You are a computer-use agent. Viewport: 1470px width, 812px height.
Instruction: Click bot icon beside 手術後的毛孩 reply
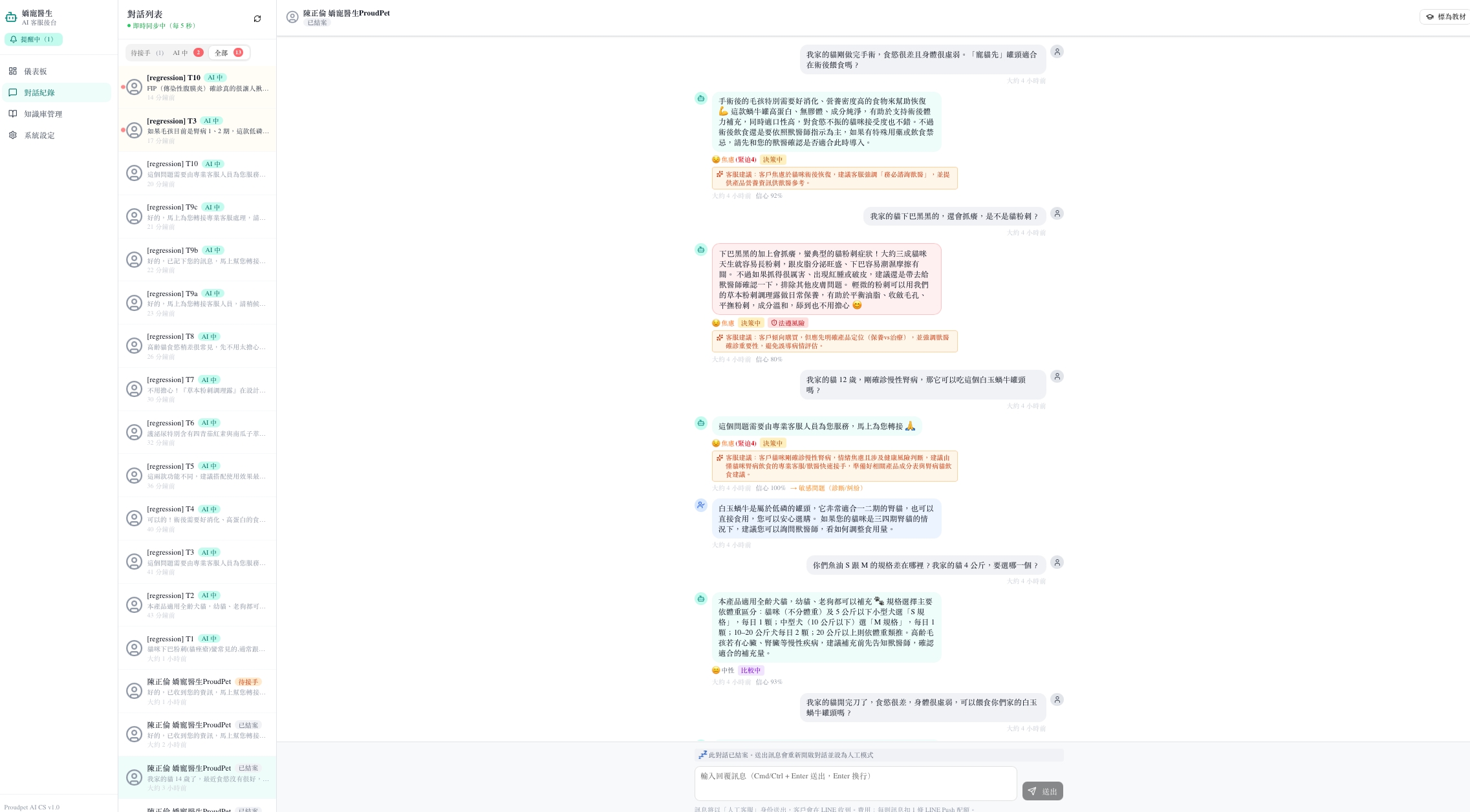[x=701, y=98]
